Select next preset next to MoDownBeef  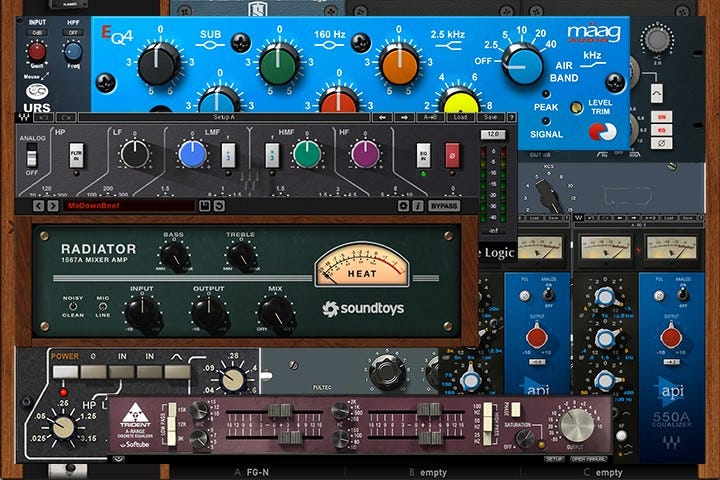tap(53, 206)
